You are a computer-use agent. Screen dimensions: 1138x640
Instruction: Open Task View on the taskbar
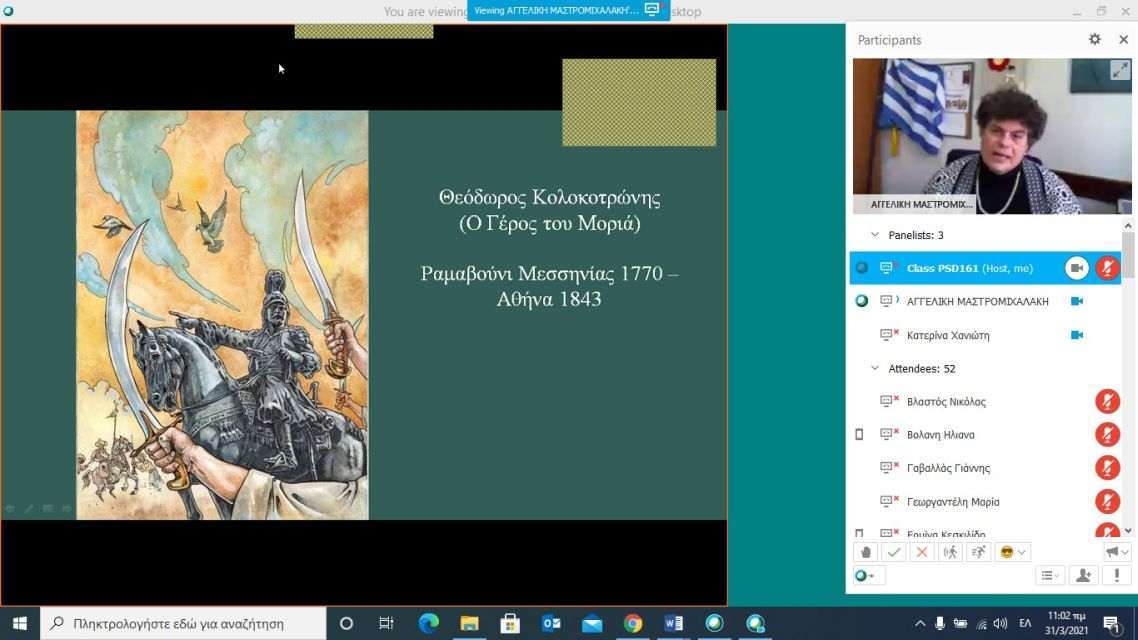[386, 623]
